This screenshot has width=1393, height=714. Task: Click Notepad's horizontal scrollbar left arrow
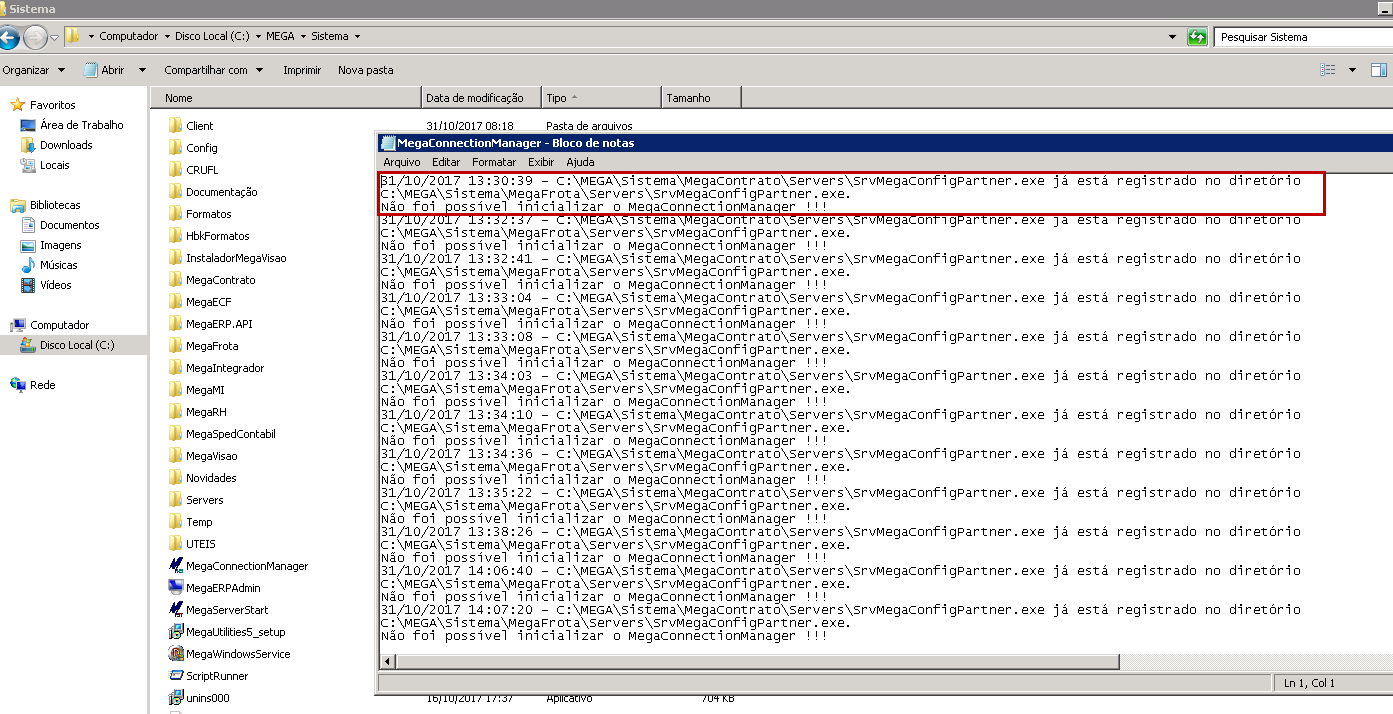tap(388, 661)
